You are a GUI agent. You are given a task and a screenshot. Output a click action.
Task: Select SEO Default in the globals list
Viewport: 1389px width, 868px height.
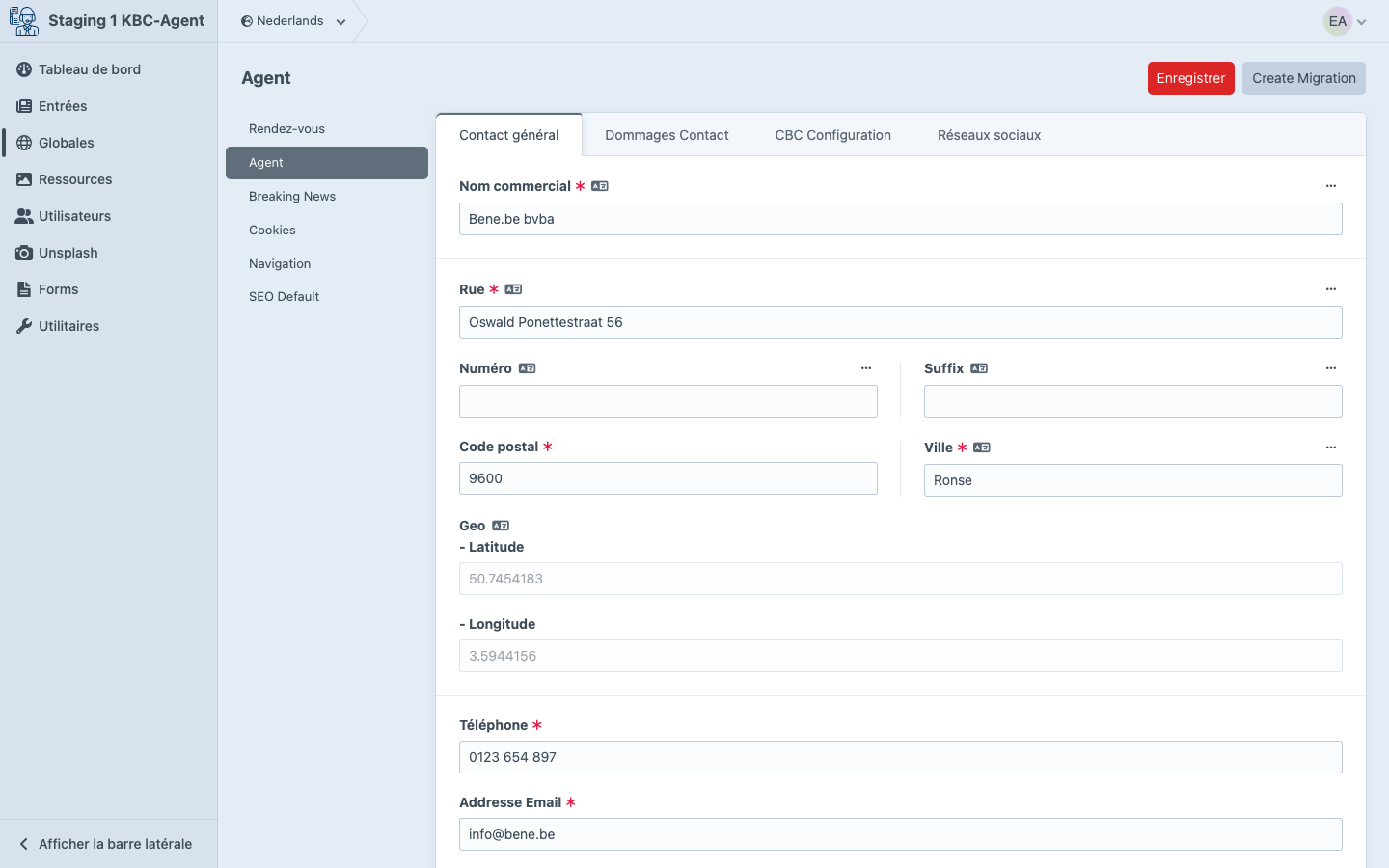click(x=327, y=297)
